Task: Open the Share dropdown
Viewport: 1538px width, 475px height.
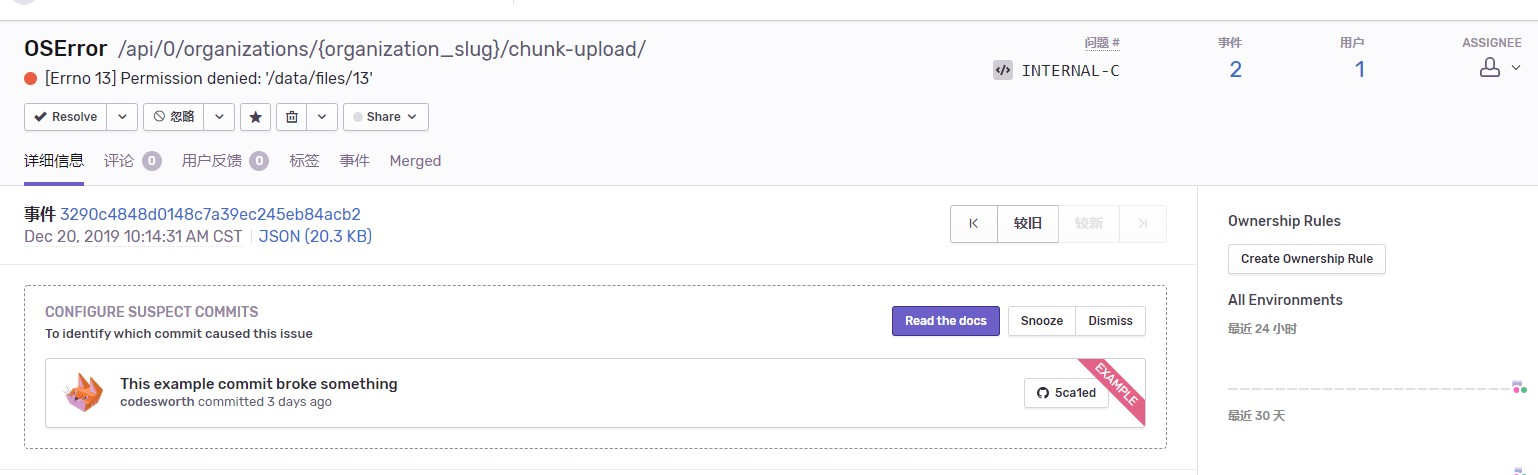Action: pos(386,117)
